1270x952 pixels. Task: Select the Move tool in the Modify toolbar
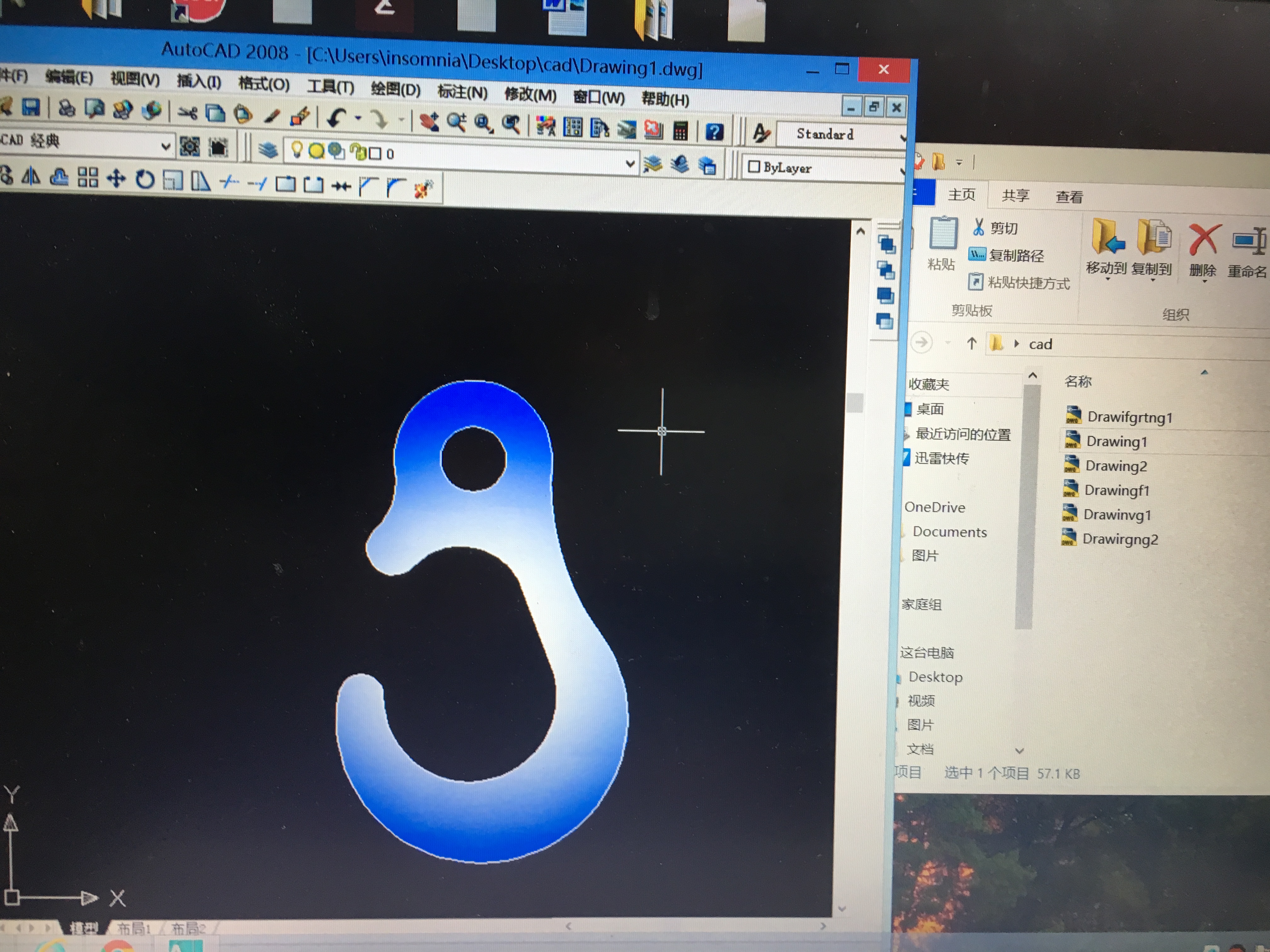pyautogui.click(x=116, y=178)
